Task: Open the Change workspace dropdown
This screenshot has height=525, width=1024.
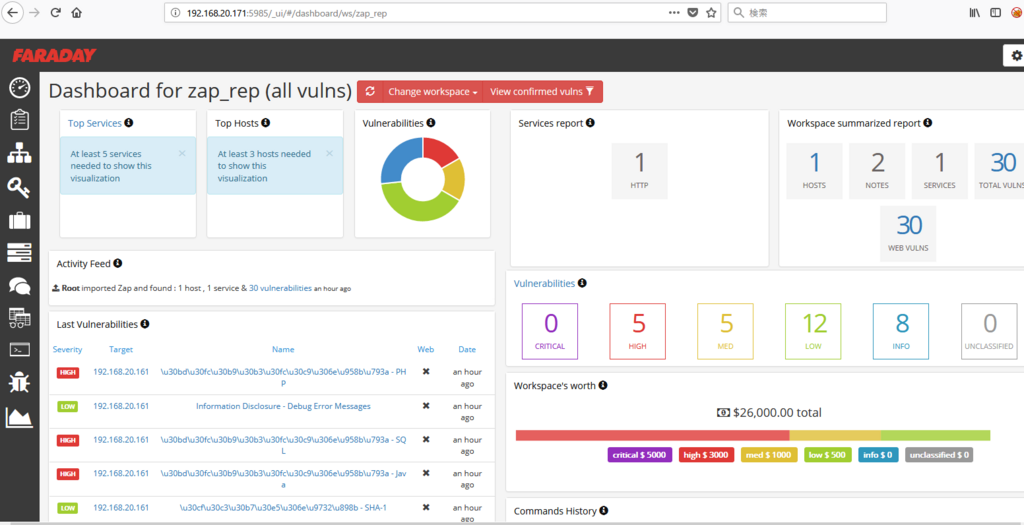Action: [x=432, y=91]
